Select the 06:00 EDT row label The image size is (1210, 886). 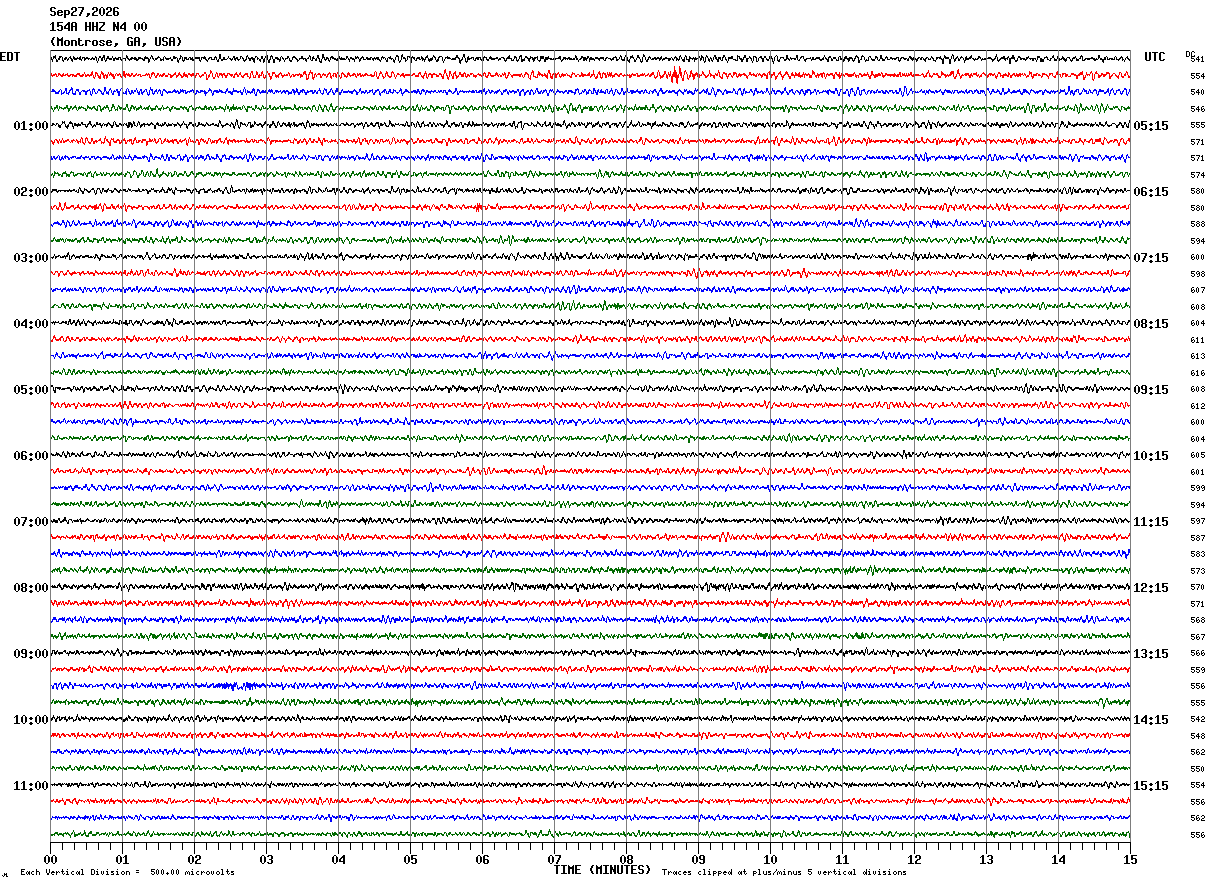[30, 456]
